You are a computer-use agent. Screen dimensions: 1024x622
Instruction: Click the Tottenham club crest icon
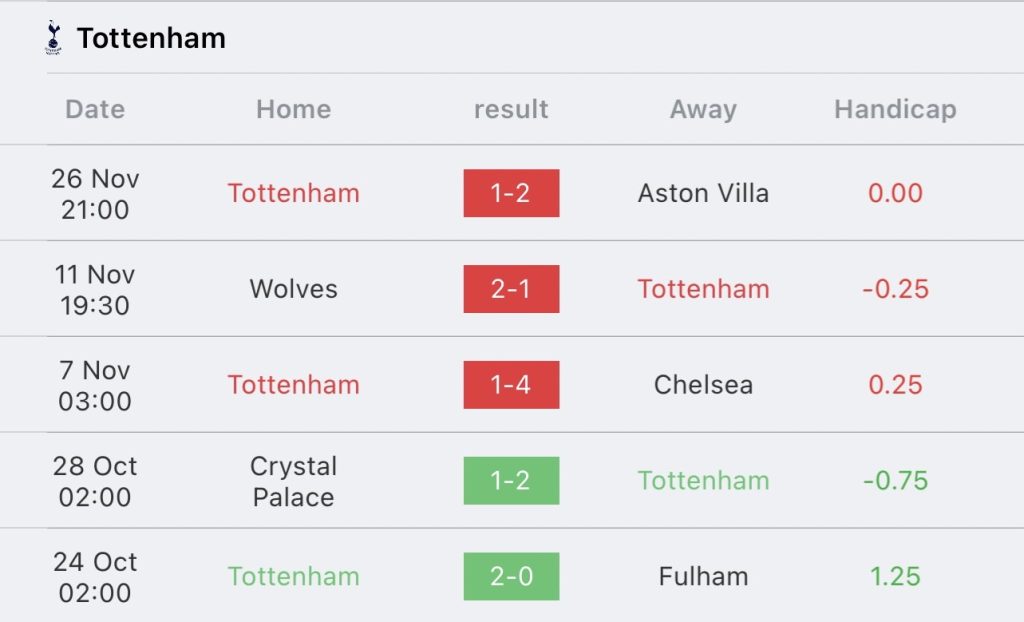pos(54,38)
